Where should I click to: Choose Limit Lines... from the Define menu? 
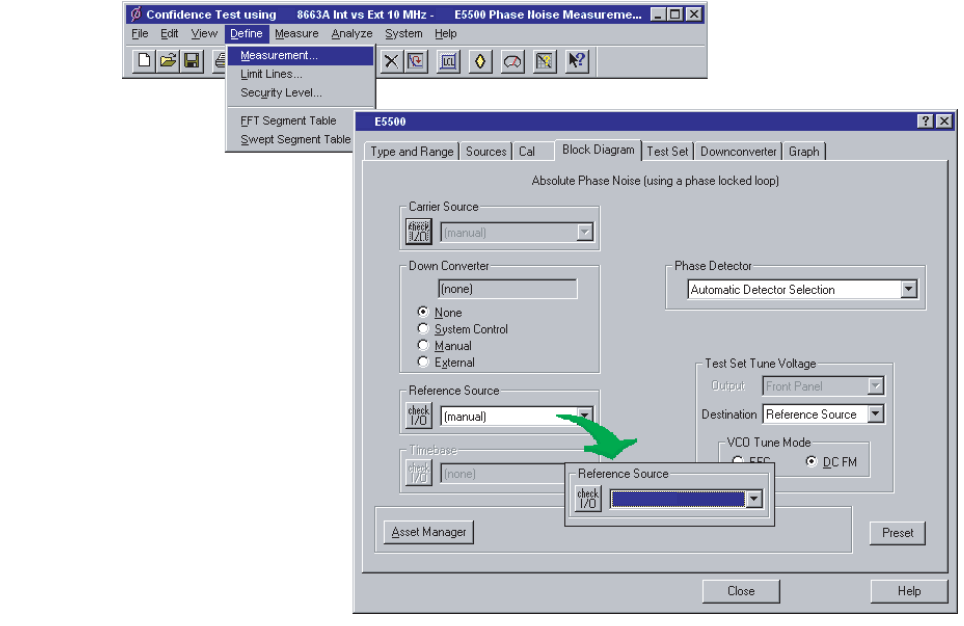tap(301, 74)
